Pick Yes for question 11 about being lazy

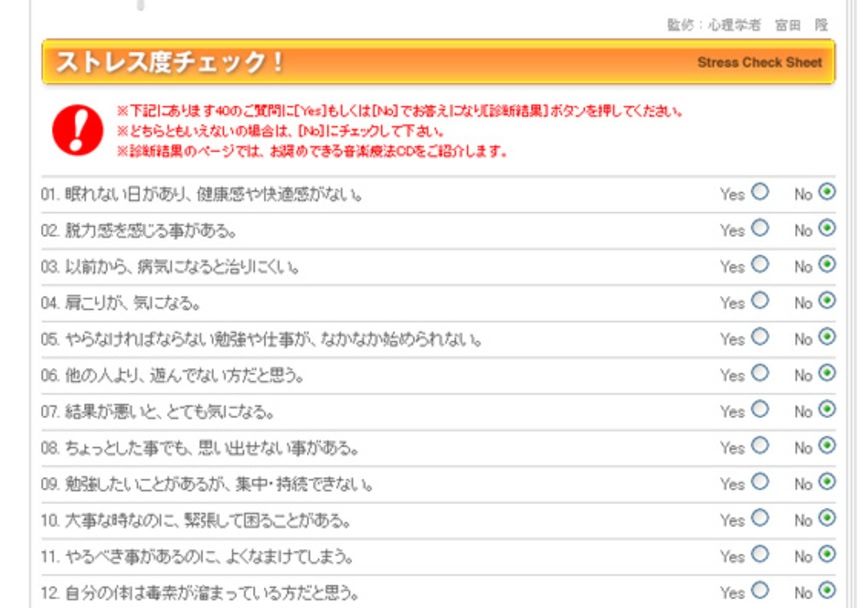click(x=760, y=554)
